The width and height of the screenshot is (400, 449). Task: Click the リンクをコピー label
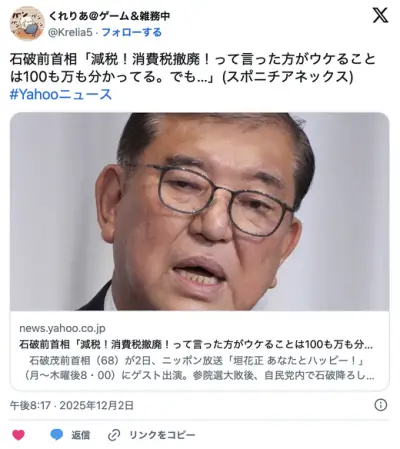pyautogui.click(x=162, y=435)
